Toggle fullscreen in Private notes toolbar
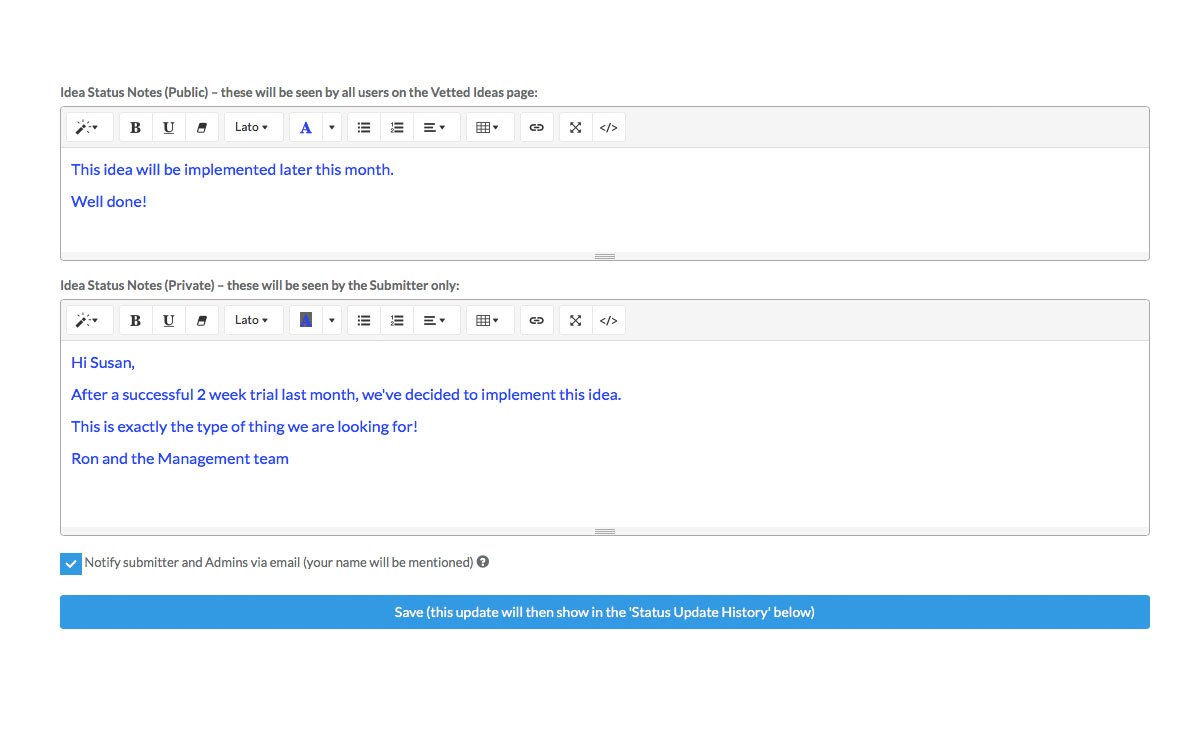Viewport: 1186px width, 738px height. [576, 320]
